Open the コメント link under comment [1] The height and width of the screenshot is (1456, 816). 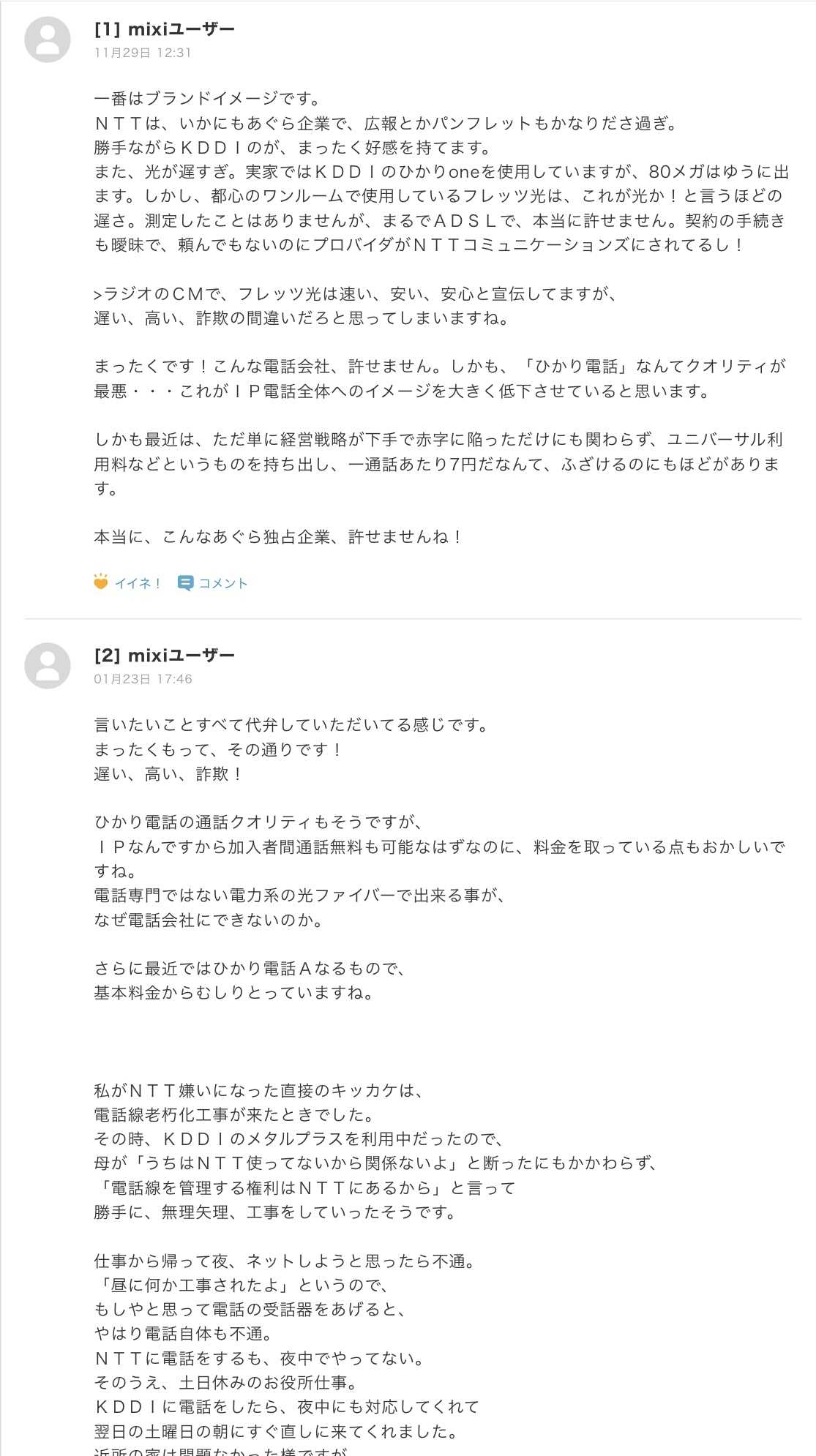223,583
